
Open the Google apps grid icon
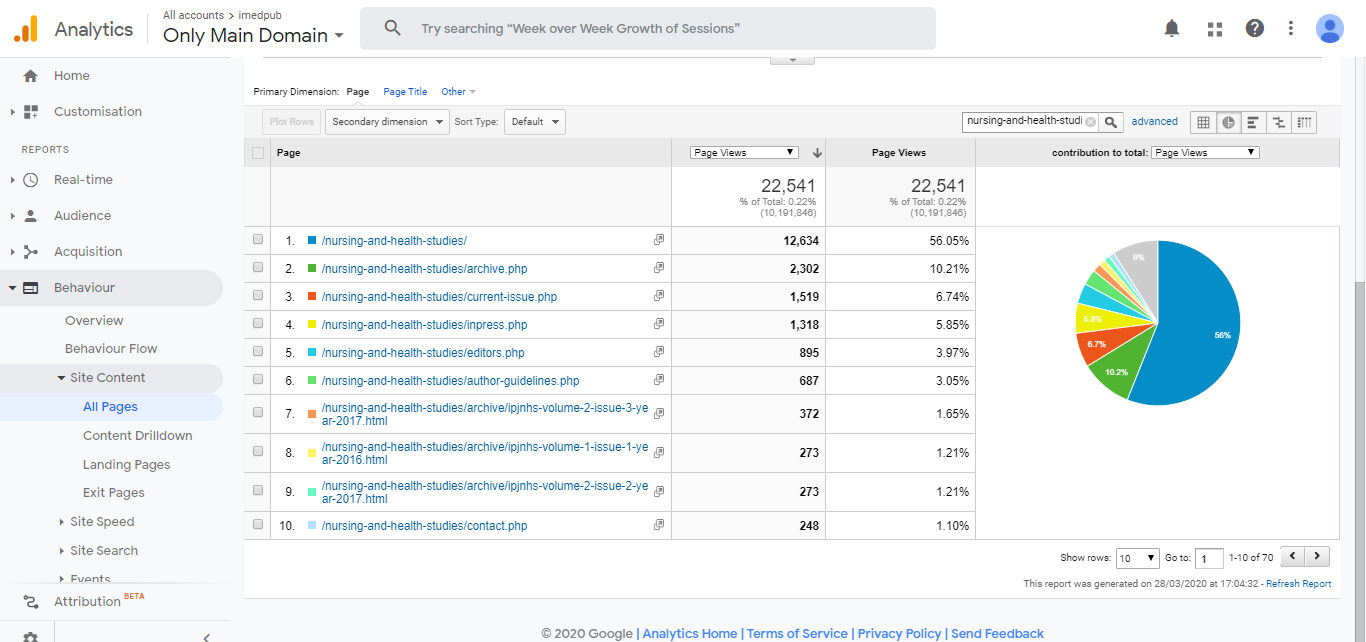pyautogui.click(x=1215, y=29)
